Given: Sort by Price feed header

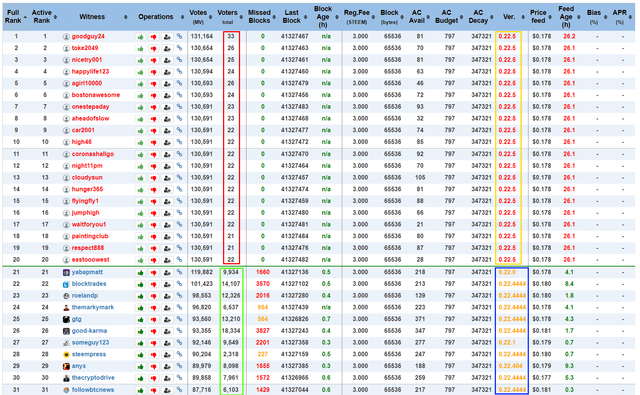Looking at the screenshot, I should click(540, 17).
